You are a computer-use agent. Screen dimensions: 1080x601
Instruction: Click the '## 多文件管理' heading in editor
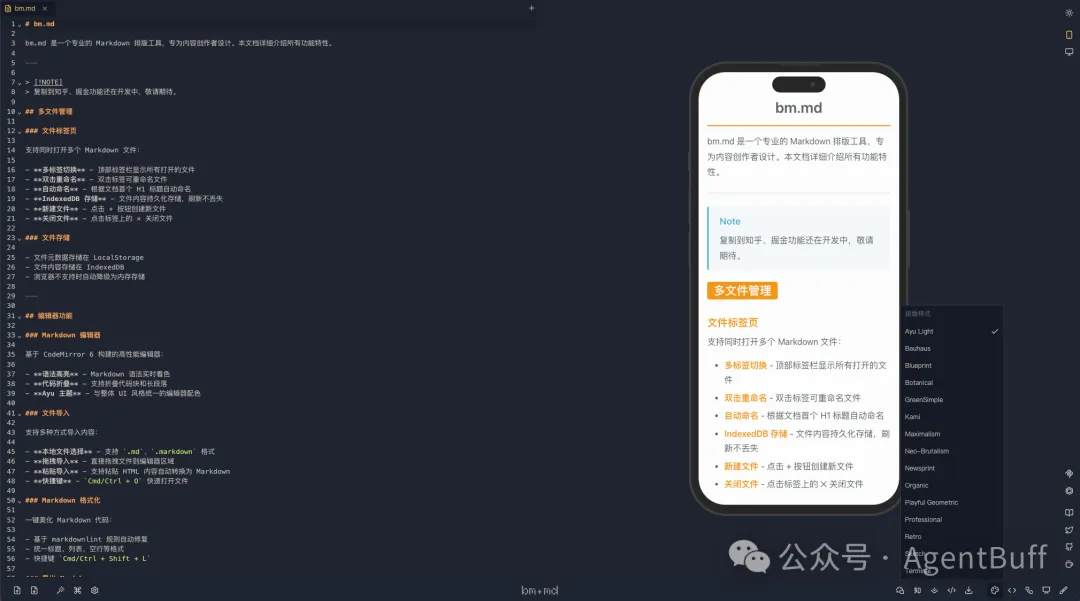pyautogui.click(x=49, y=112)
